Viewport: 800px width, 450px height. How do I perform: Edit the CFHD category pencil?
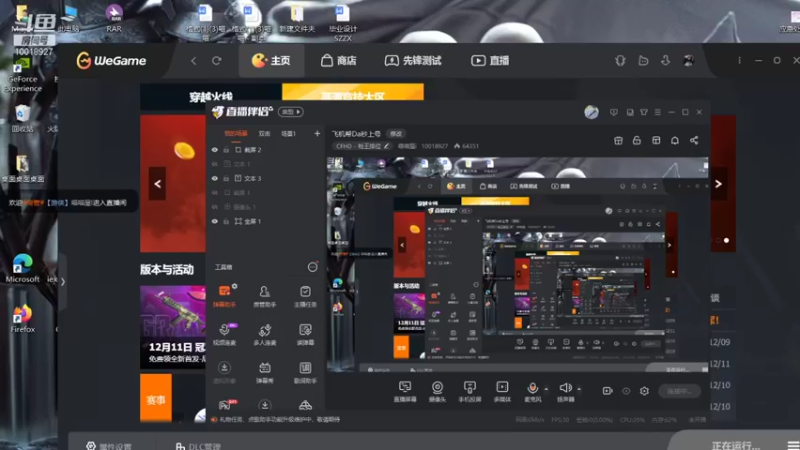pyautogui.click(x=386, y=146)
